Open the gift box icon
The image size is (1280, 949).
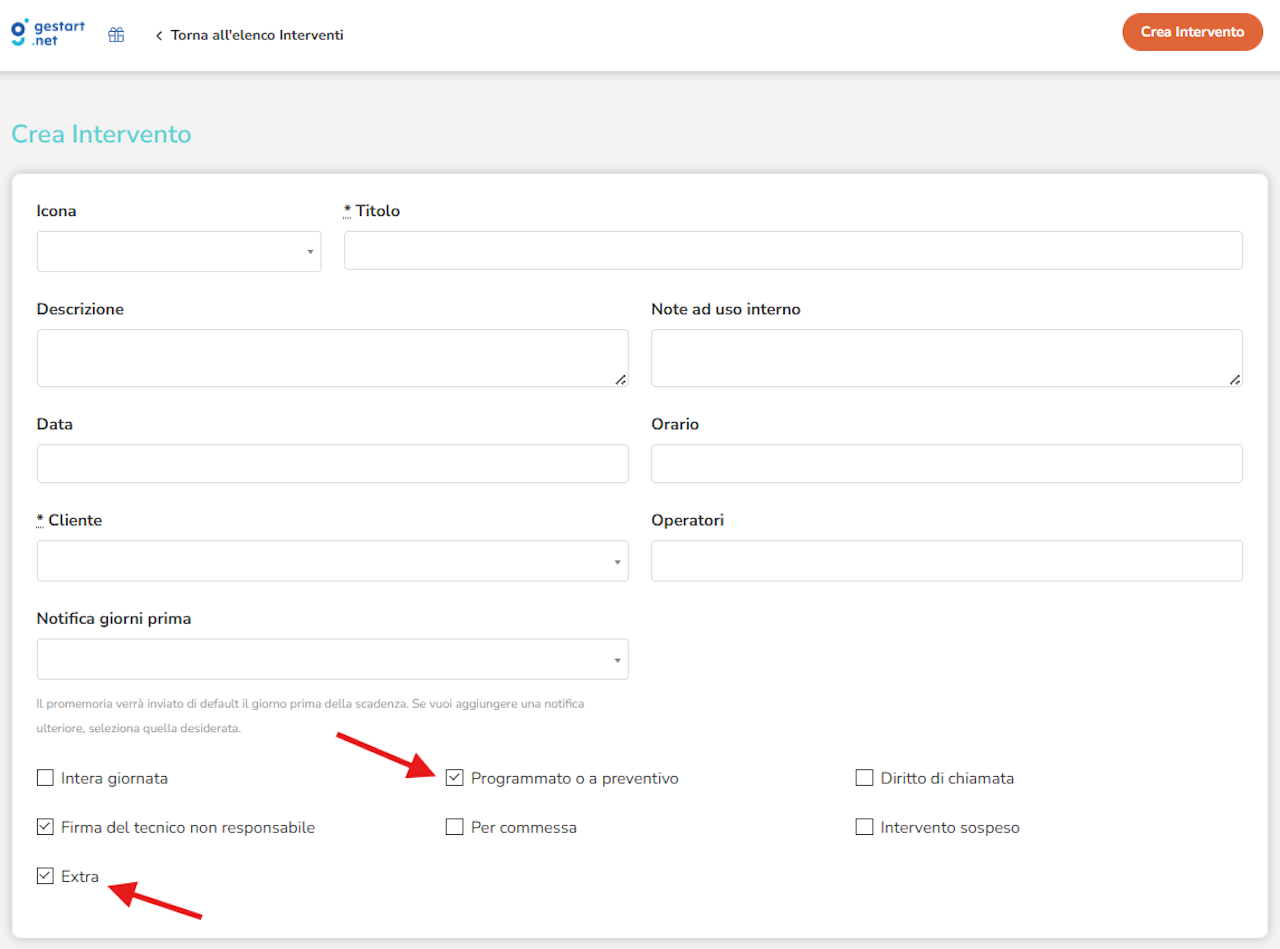116,35
